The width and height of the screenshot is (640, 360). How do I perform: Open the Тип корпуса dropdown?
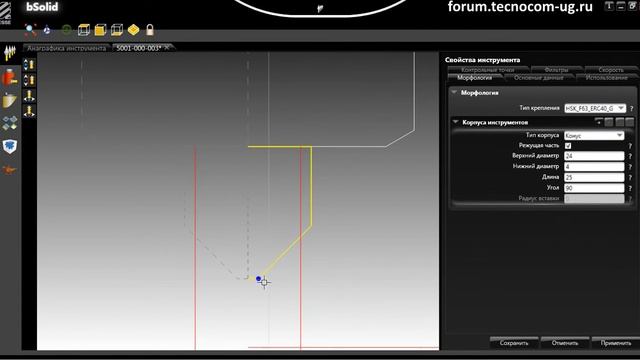click(x=594, y=135)
